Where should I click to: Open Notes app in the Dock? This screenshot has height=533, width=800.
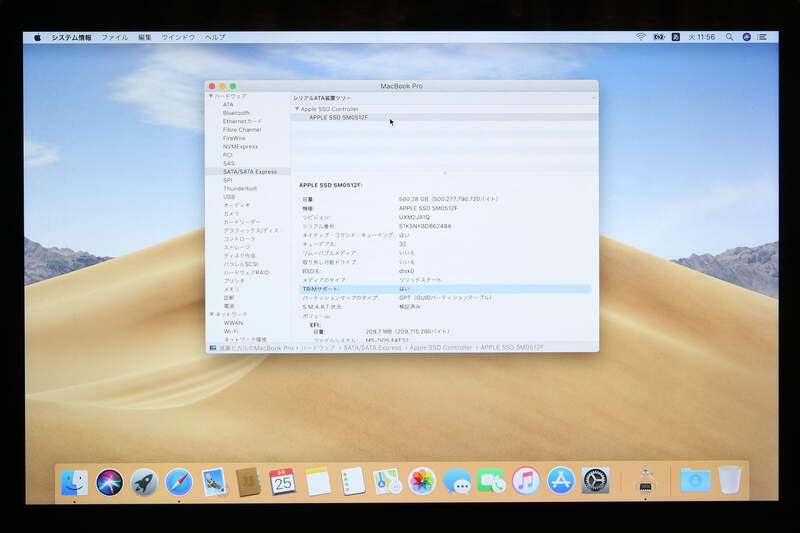click(x=318, y=481)
